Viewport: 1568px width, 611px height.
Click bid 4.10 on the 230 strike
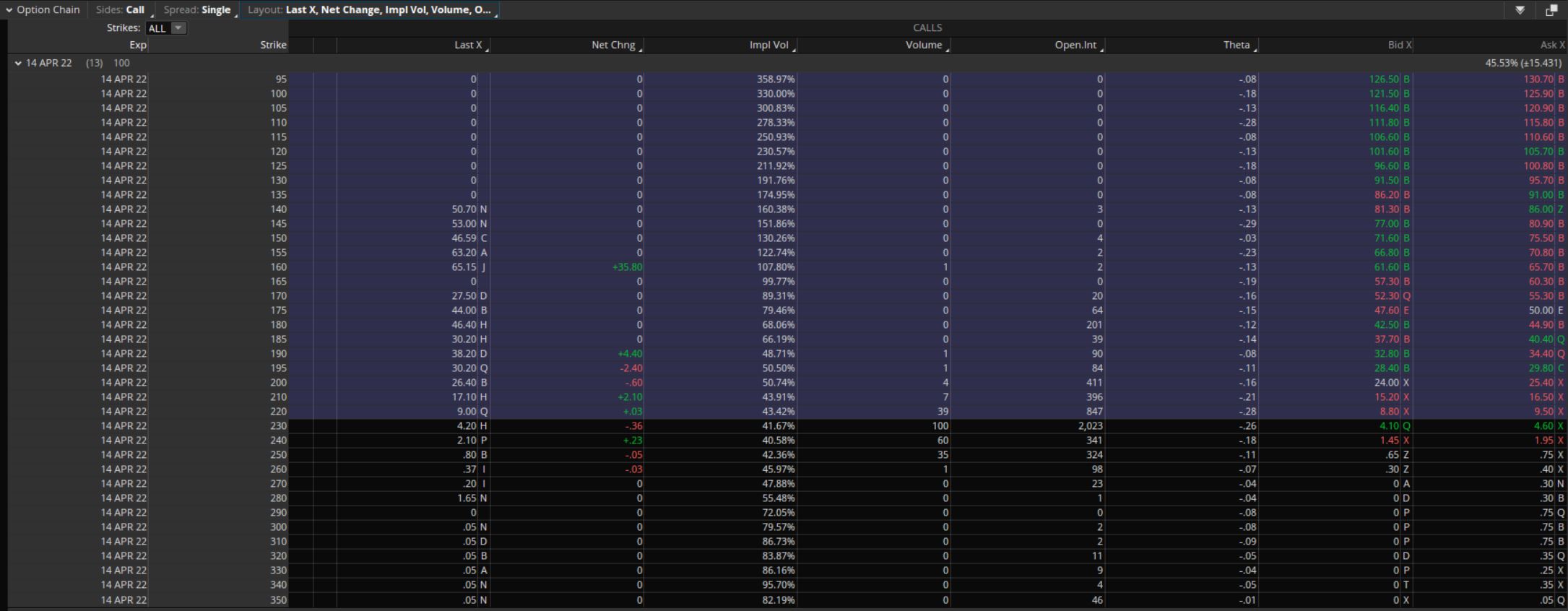[1389, 426]
